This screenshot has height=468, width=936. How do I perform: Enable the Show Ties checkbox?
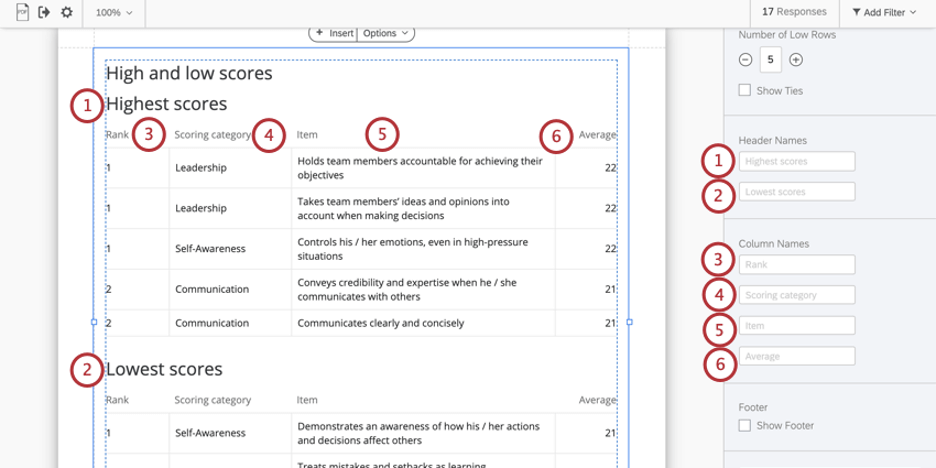coord(744,90)
